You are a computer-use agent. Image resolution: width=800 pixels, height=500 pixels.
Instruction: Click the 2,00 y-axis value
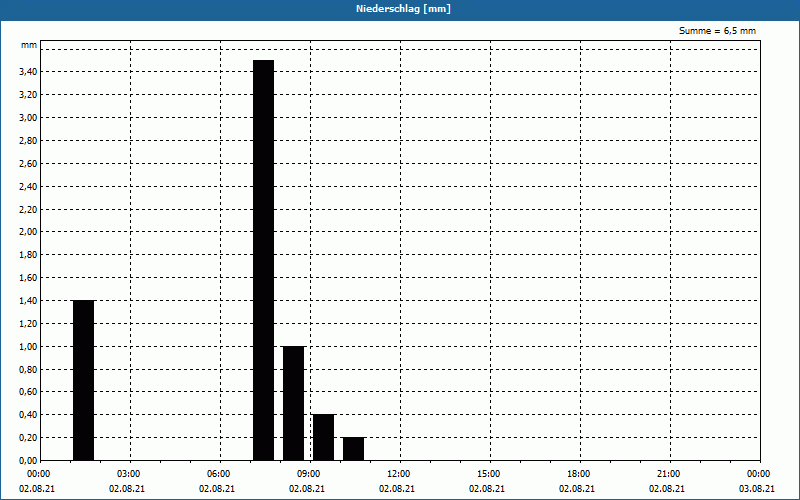pyautogui.click(x=28, y=232)
